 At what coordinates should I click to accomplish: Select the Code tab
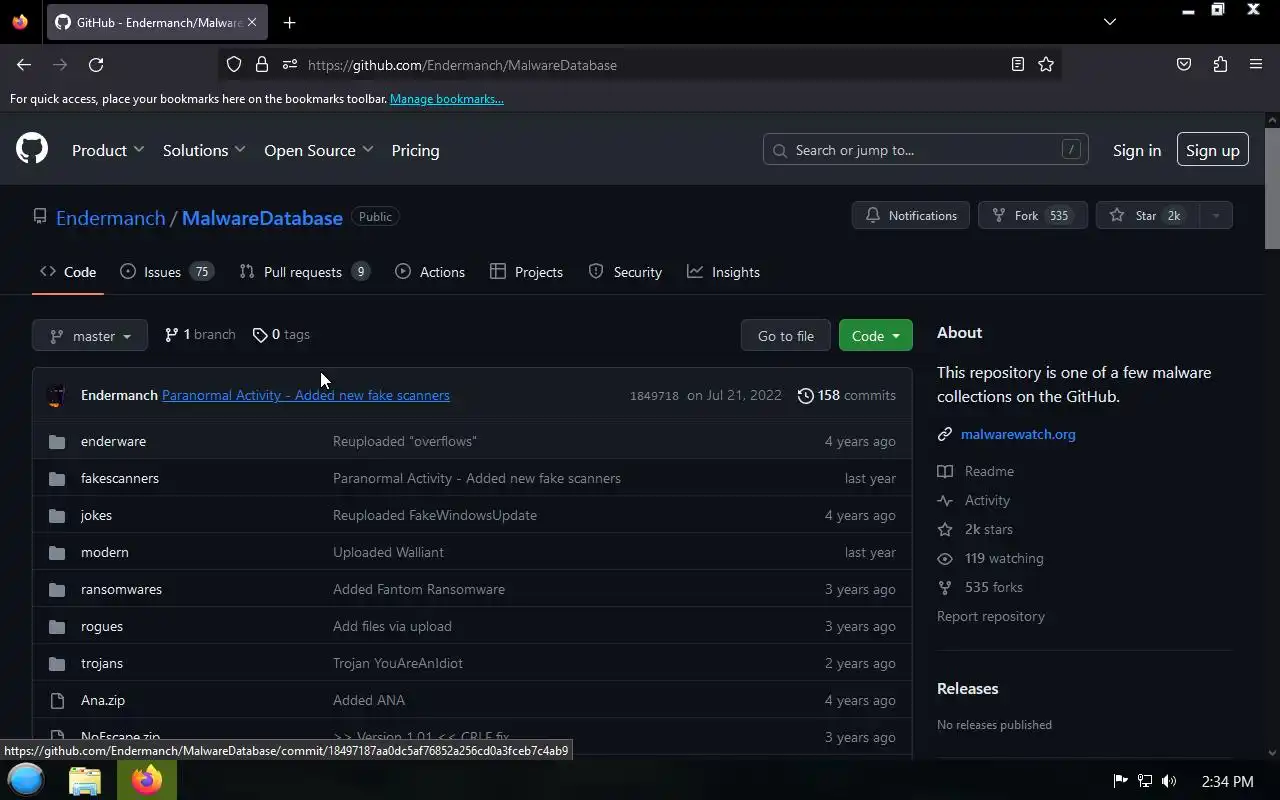point(68,272)
